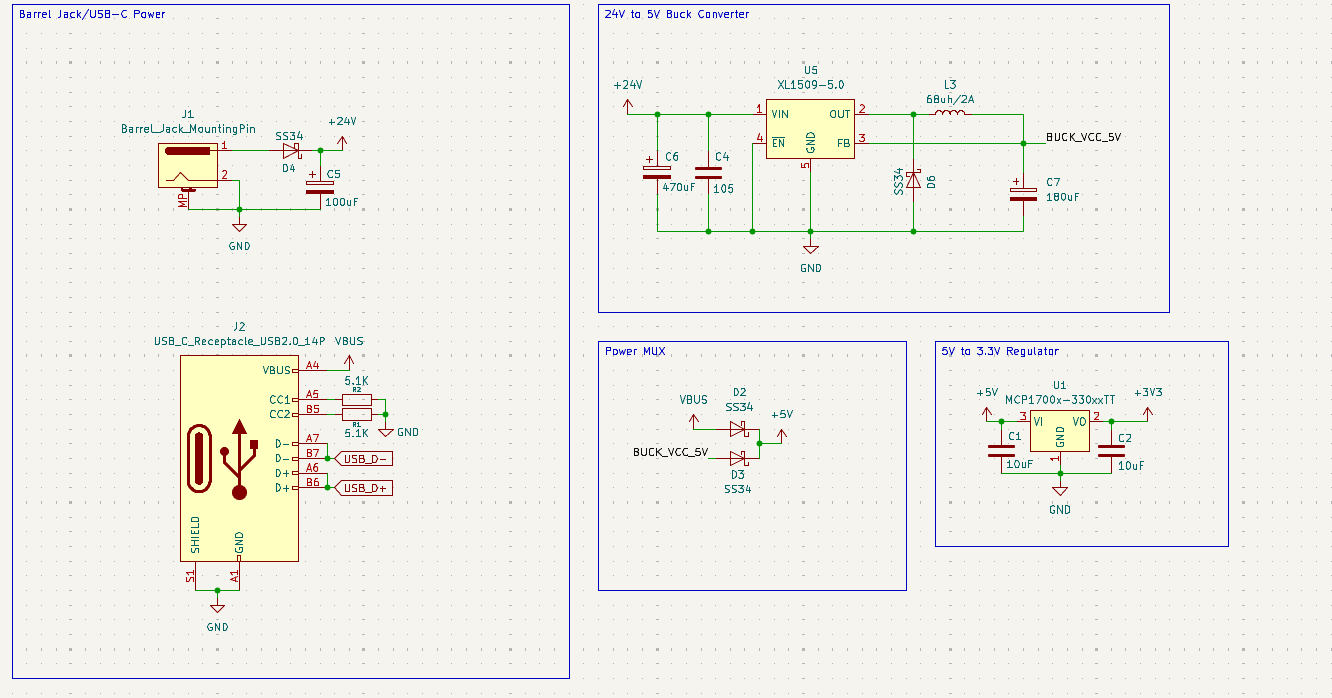This screenshot has width=1332, height=698.
Task: Click the USB_D- global label
Action: (x=365, y=459)
